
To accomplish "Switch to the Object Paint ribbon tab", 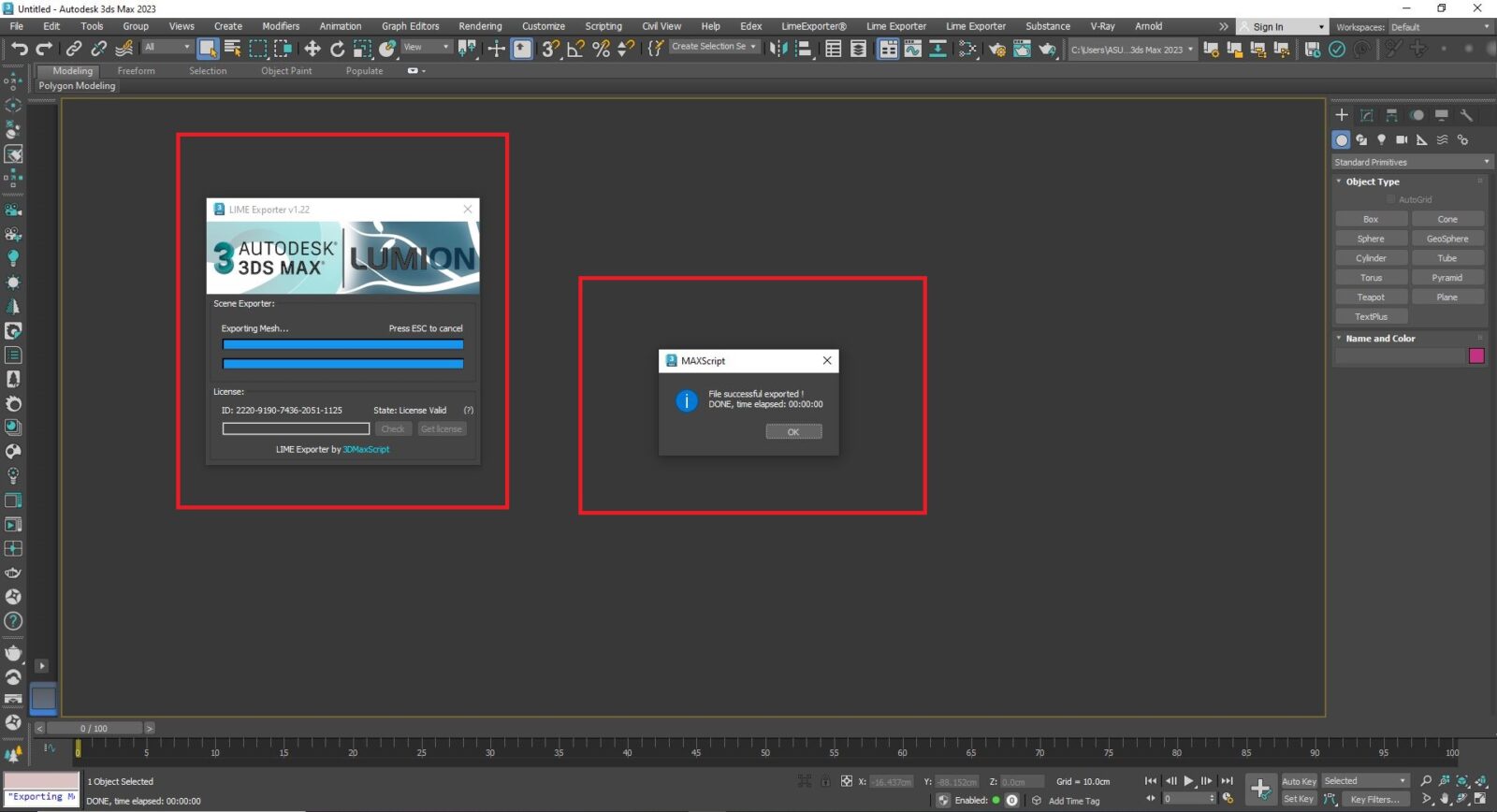I will tap(286, 71).
